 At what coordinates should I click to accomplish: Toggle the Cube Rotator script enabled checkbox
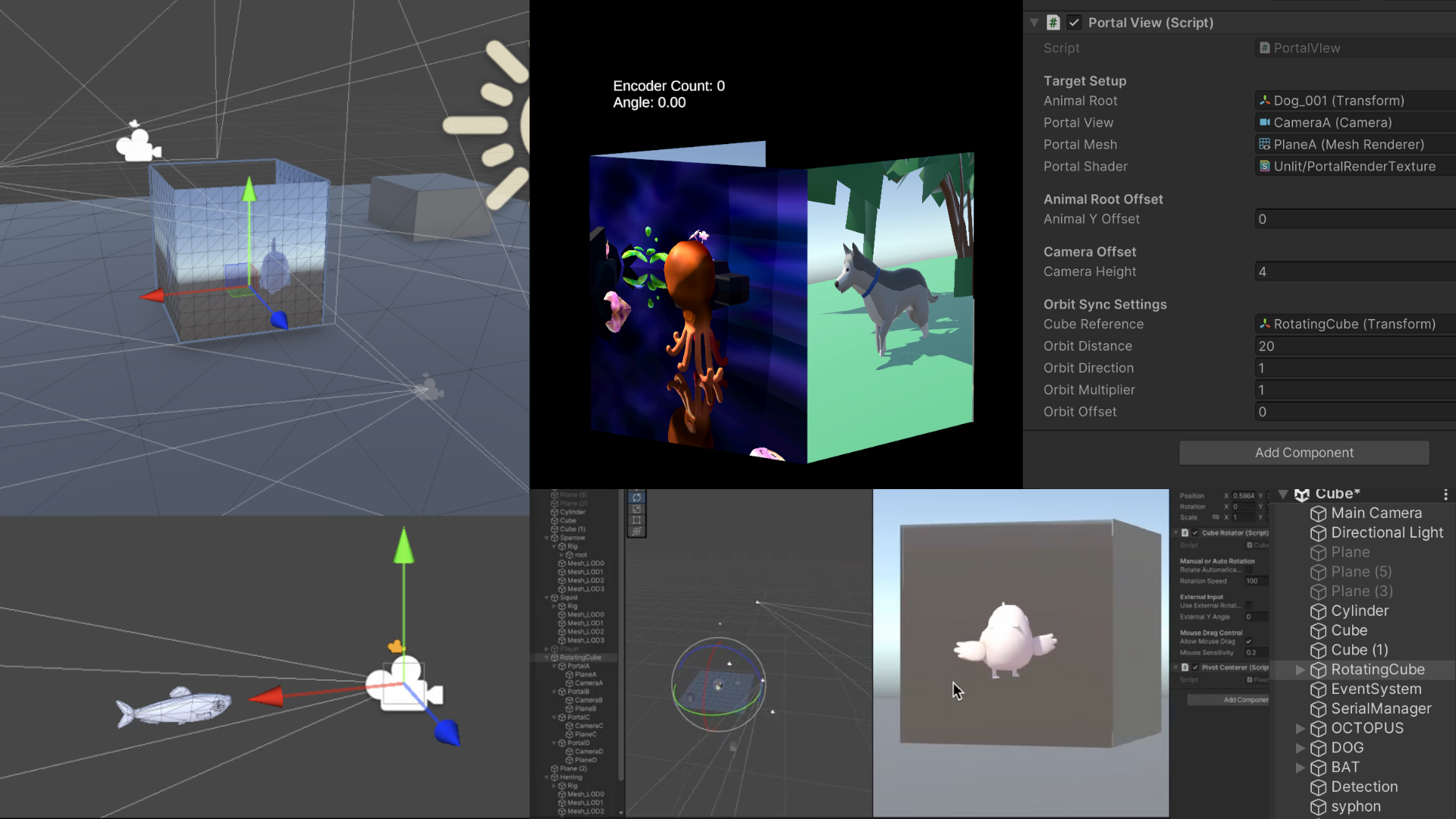[1195, 532]
